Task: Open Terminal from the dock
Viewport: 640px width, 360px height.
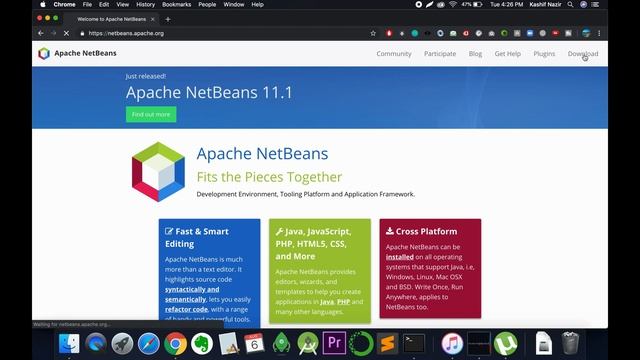Action: click(413, 343)
